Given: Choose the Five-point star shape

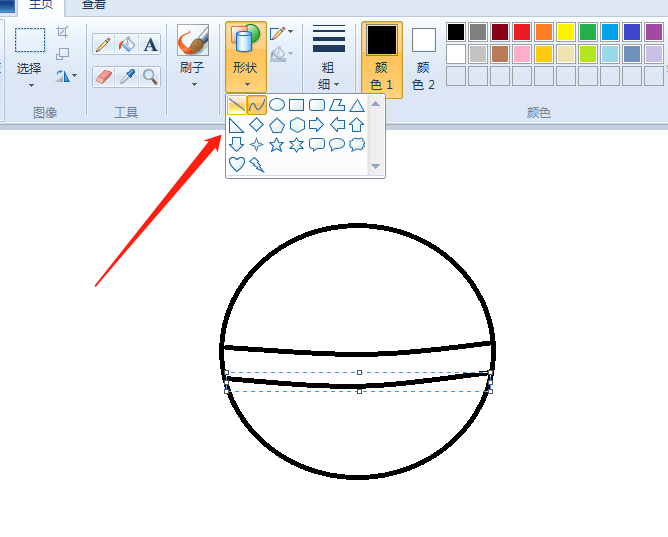Looking at the screenshot, I should [276, 145].
